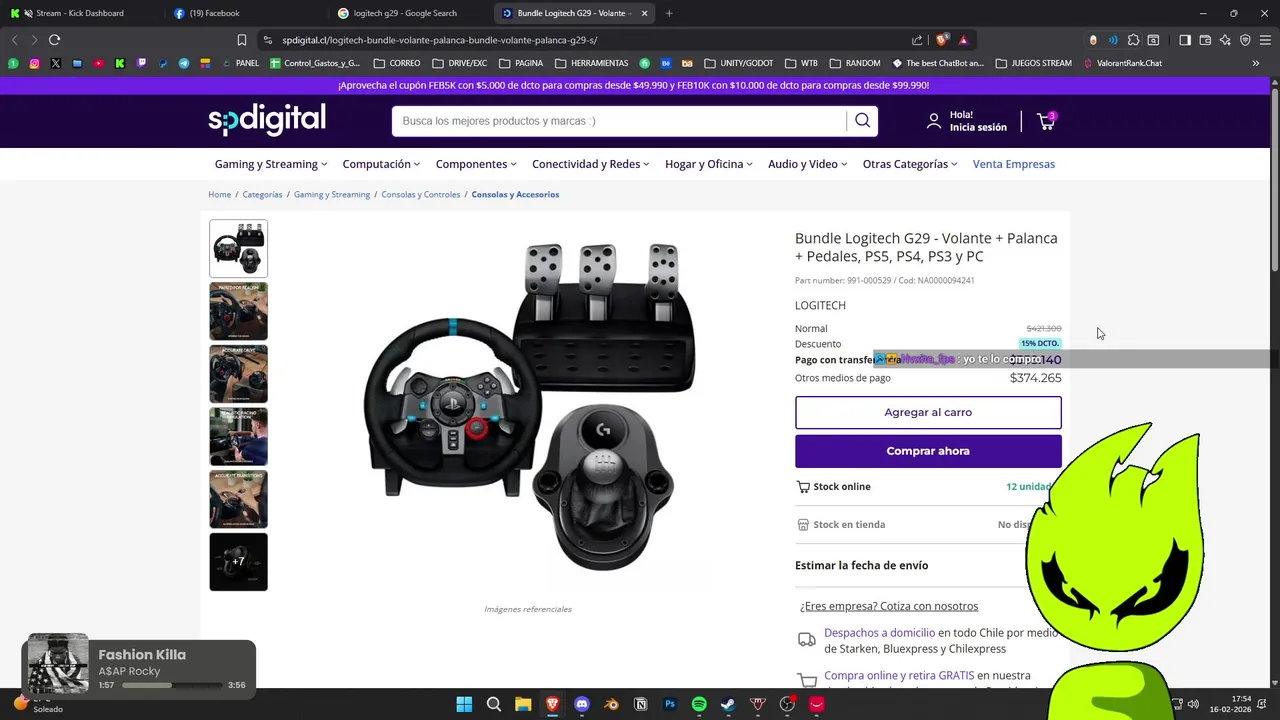Open Discord from the taskbar
1280x720 pixels.
click(x=582, y=704)
